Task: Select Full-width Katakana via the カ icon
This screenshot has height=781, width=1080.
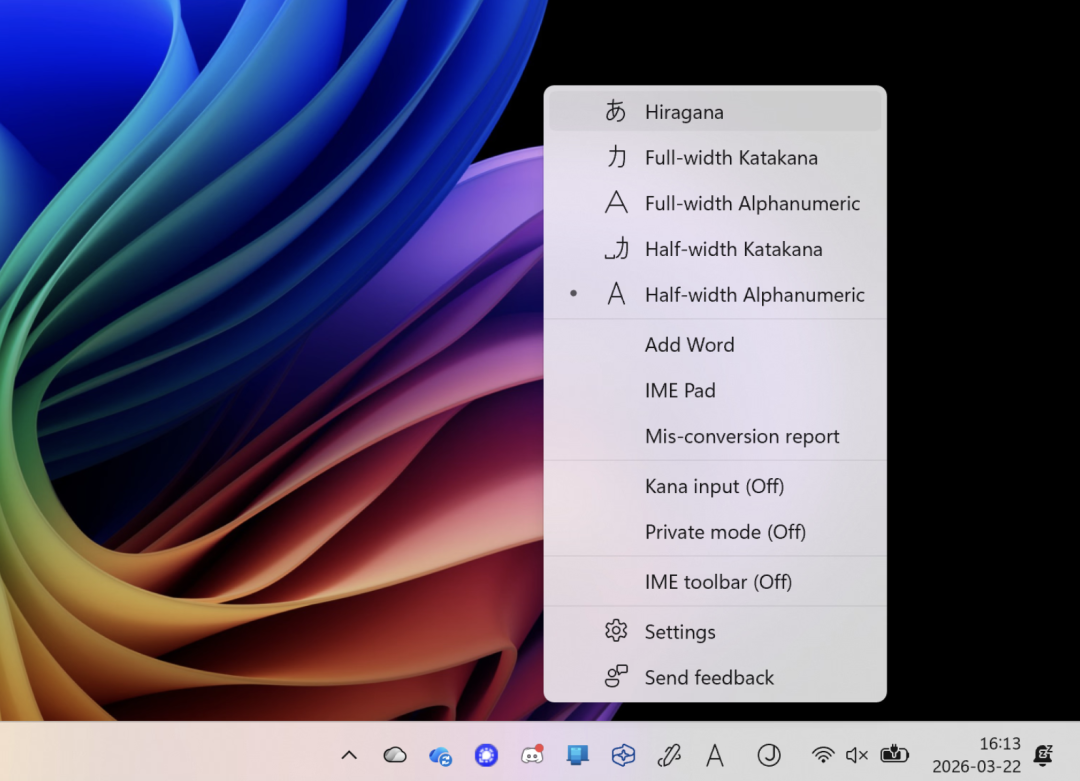Action: point(618,158)
